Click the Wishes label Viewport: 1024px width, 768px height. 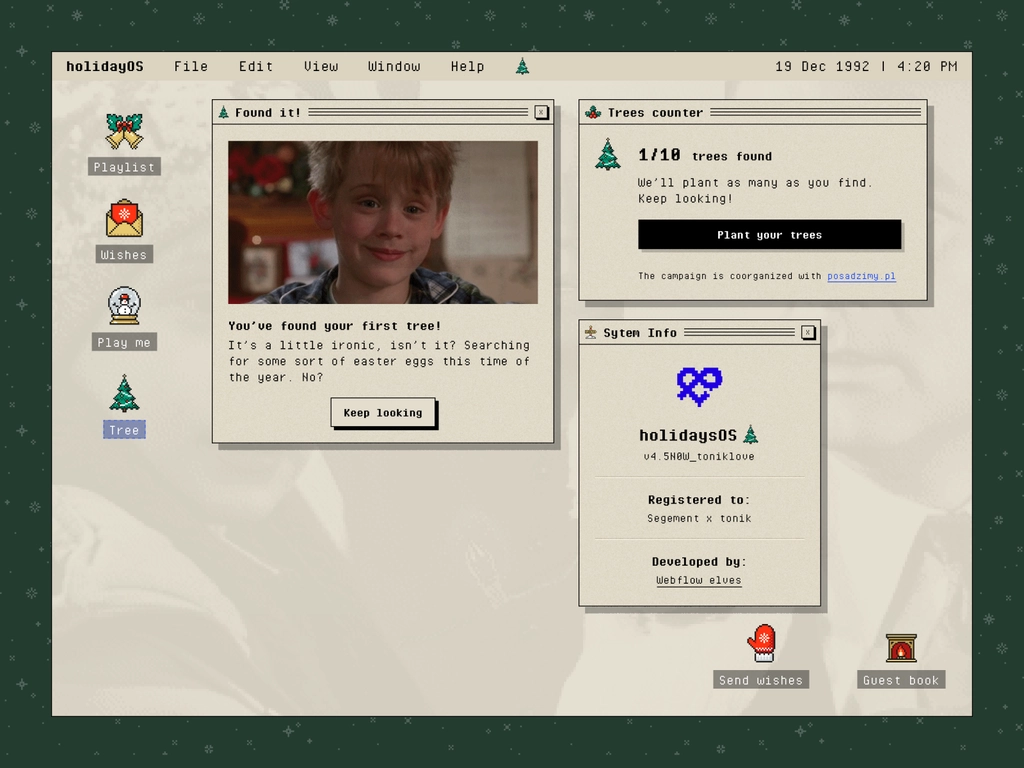124,254
